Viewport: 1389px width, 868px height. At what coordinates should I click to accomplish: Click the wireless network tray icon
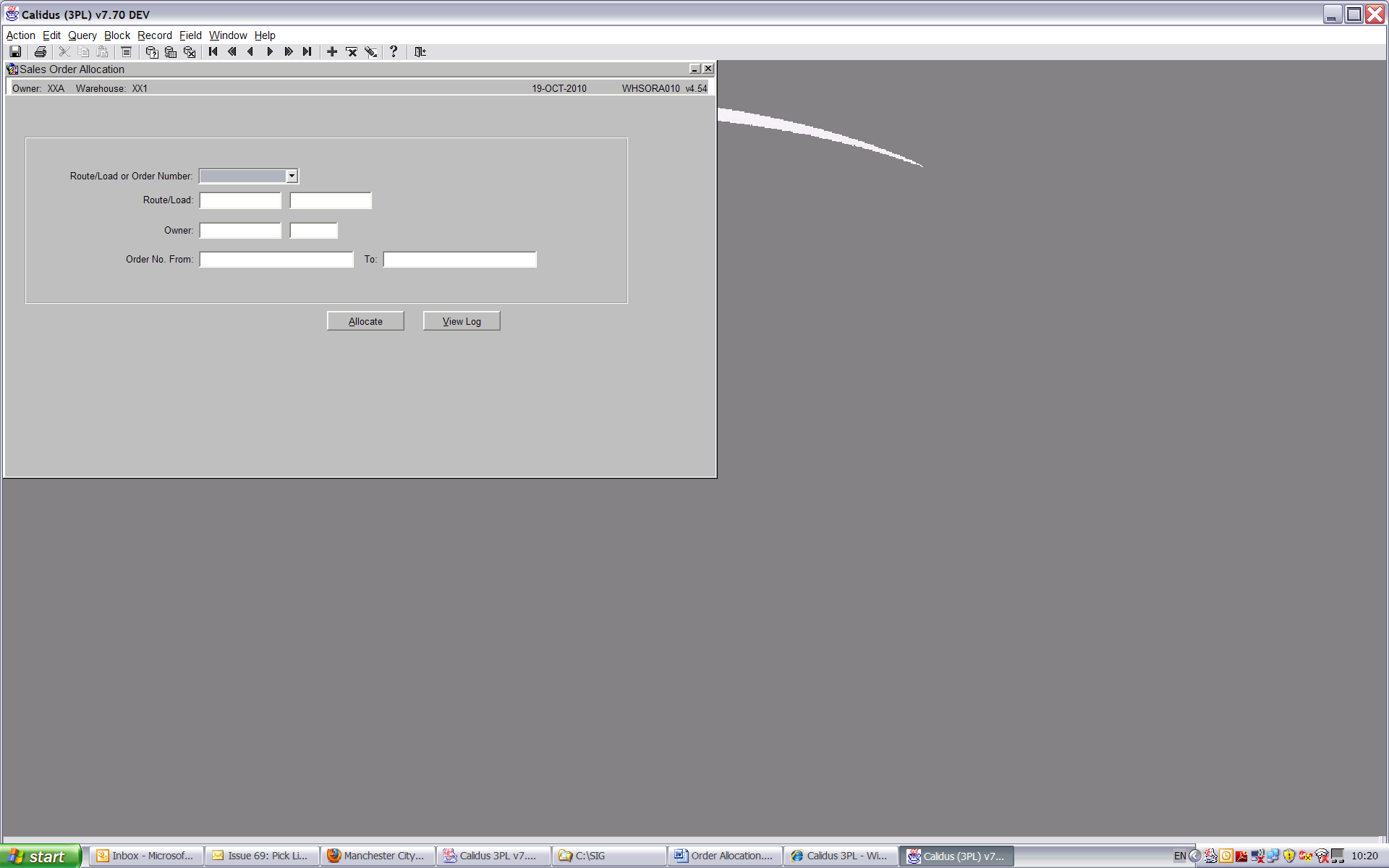1322,856
